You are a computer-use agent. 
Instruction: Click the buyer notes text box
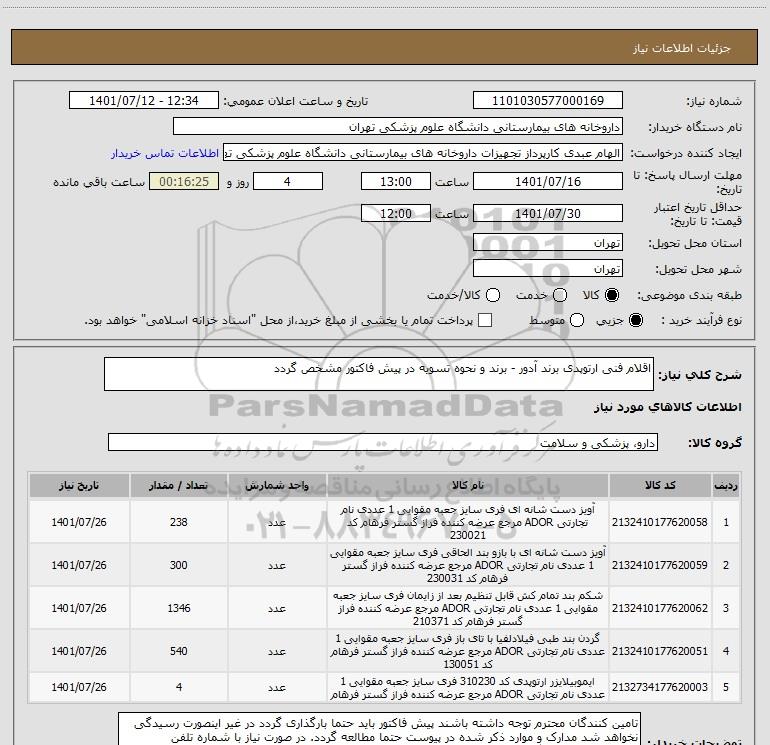pyautogui.click(x=379, y=729)
